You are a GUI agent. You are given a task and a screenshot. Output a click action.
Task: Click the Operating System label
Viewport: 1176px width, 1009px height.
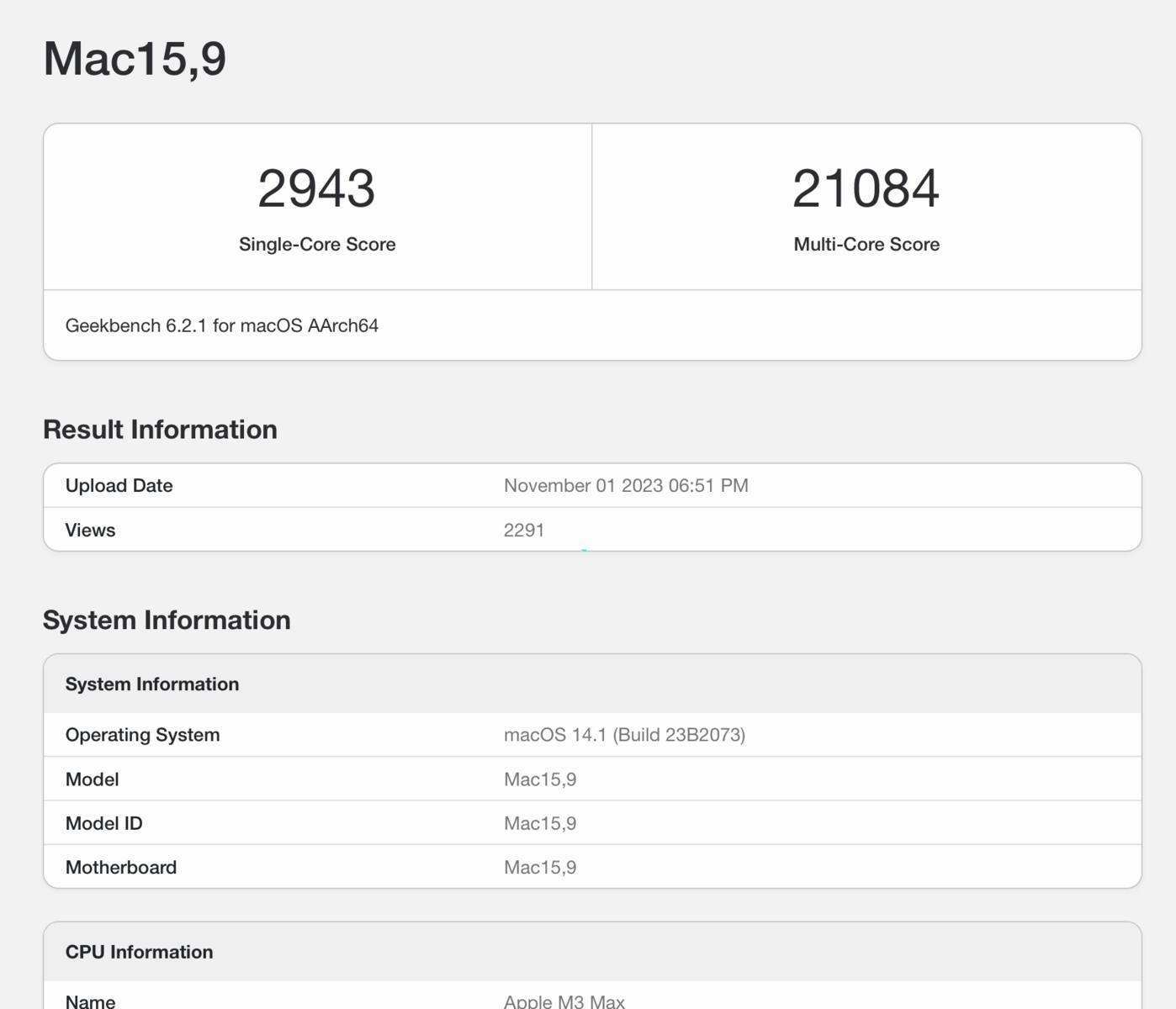point(142,735)
